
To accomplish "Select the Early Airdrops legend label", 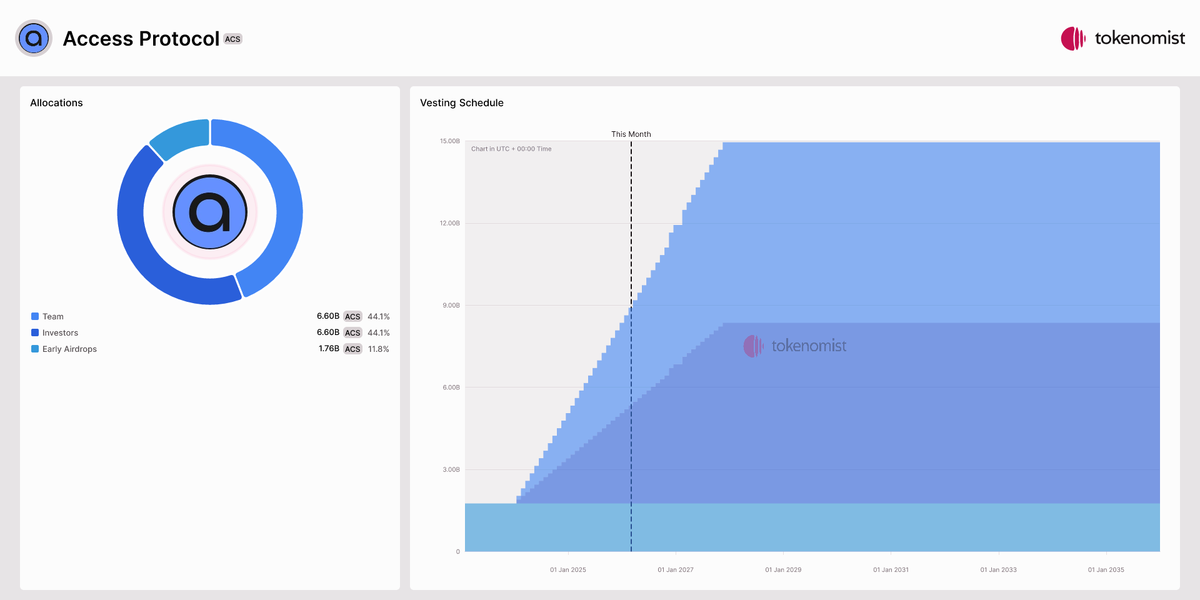I will pyautogui.click(x=69, y=349).
